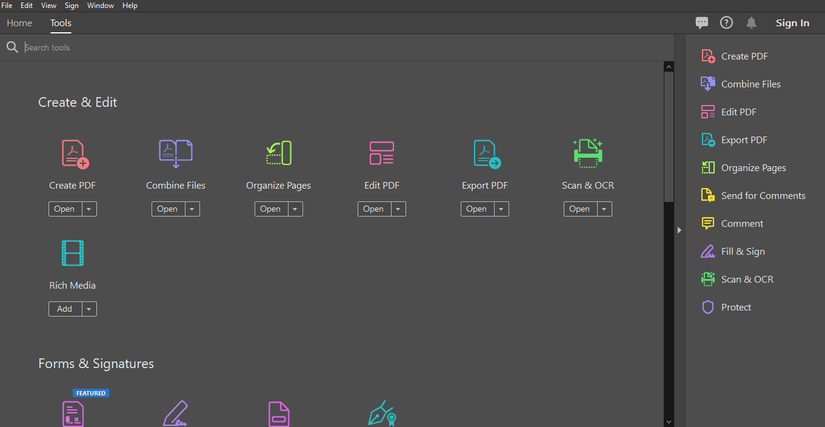Click the Organize Pages tool icon
Image resolution: width=825 pixels, height=427 pixels.
(279, 153)
